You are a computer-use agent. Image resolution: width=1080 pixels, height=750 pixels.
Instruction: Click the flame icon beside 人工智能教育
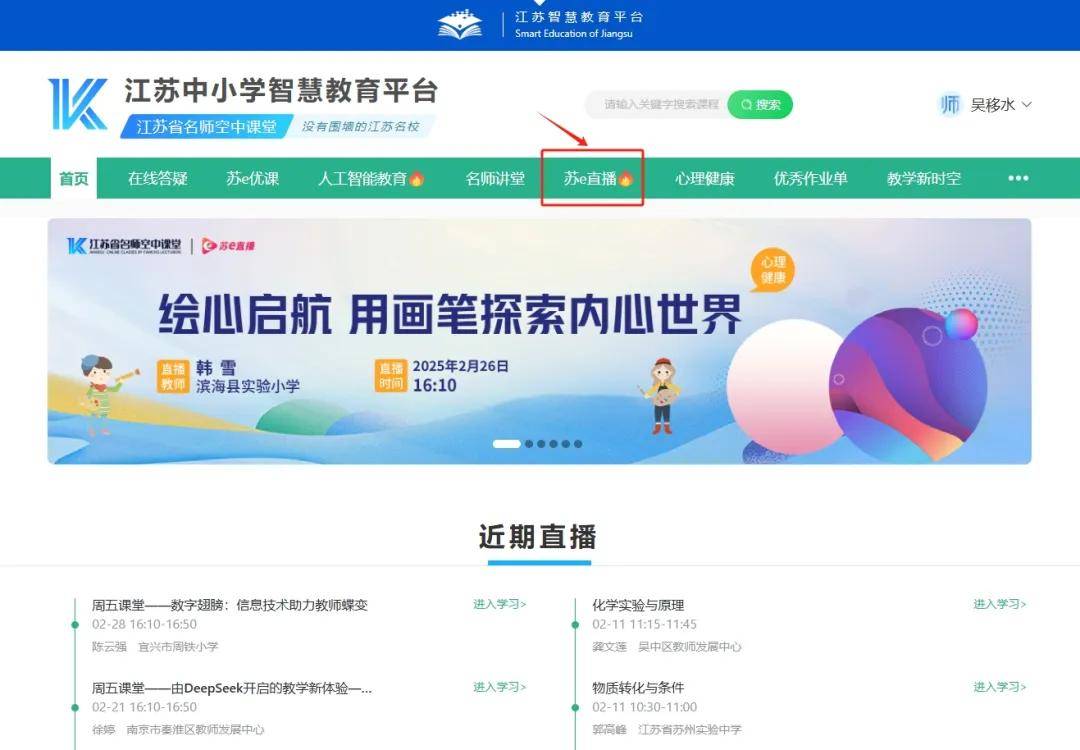coord(417,179)
